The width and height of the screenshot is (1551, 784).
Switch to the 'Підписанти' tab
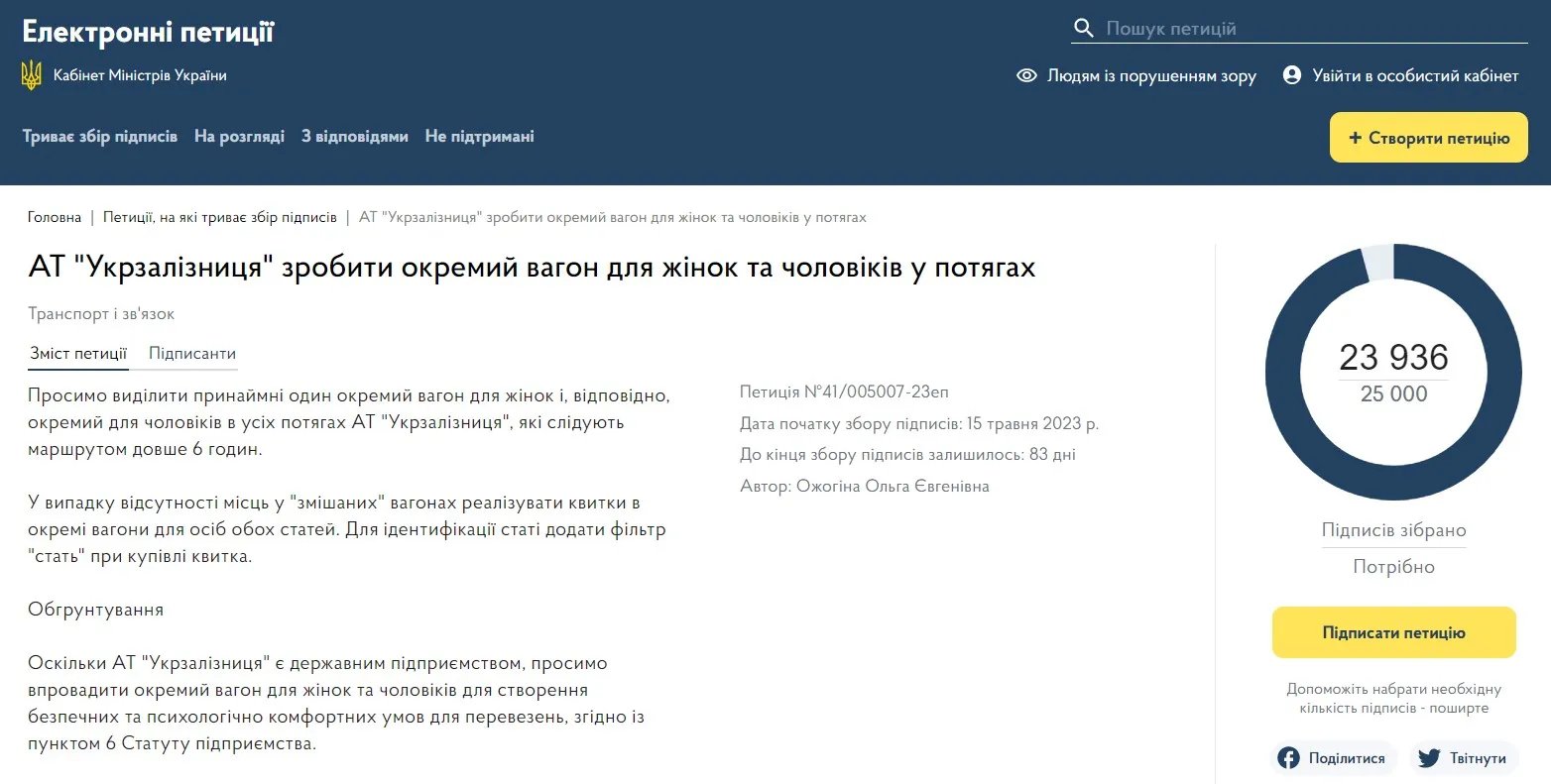tap(192, 353)
